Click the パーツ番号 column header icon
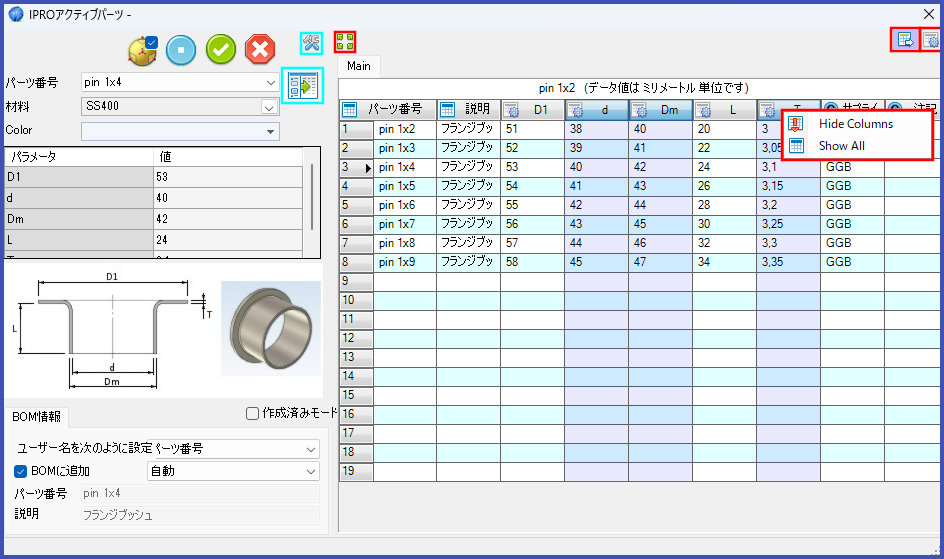944x559 pixels. (x=350, y=110)
